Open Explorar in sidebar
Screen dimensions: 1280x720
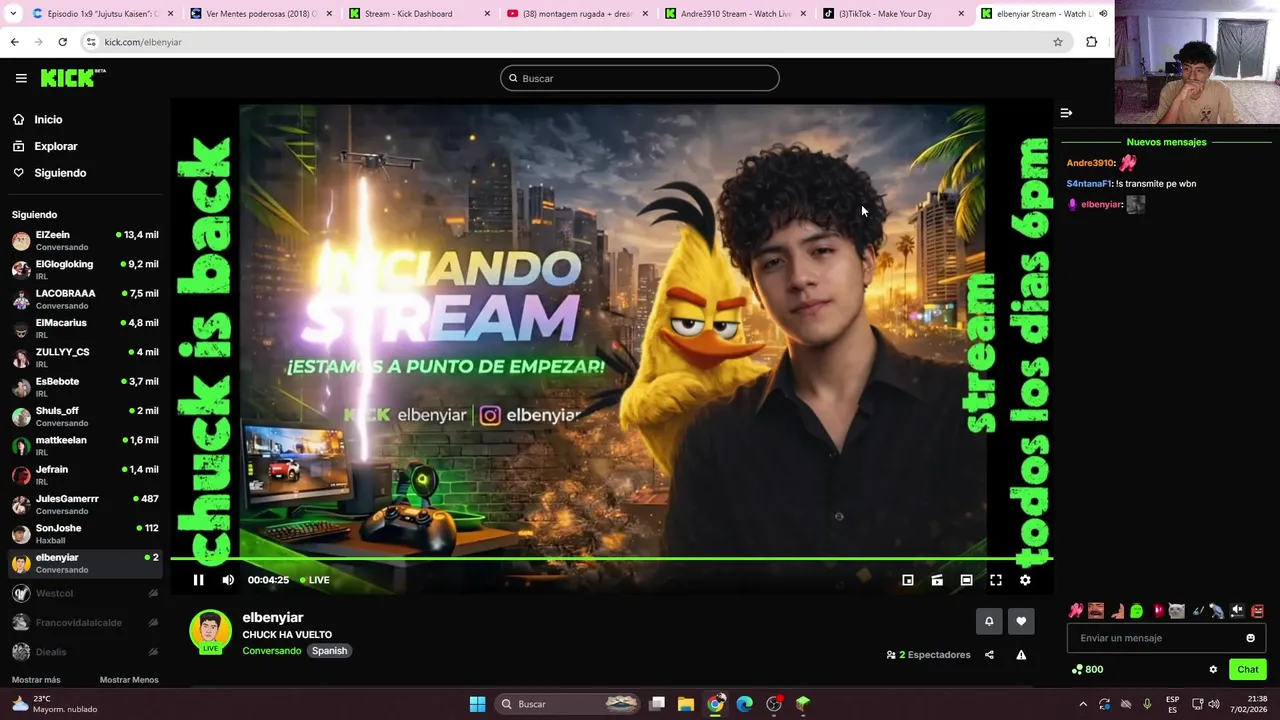pos(55,146)
